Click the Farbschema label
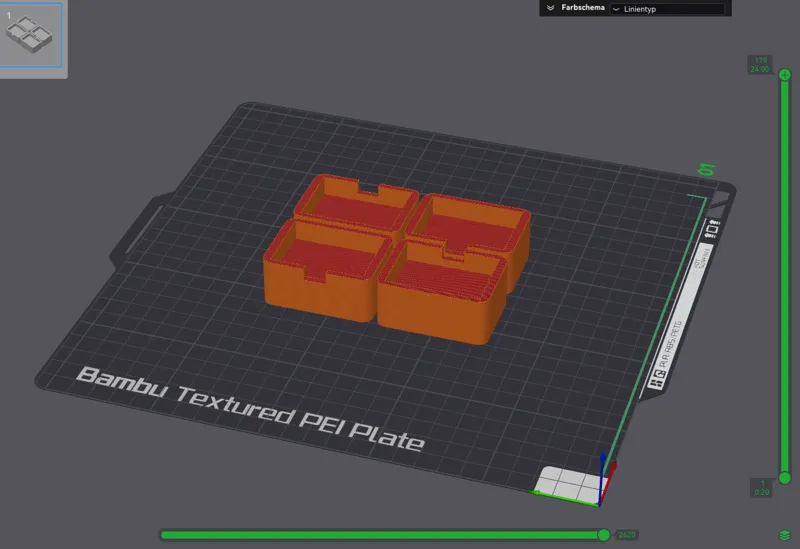The image size is (800, 549). pos(583,8)
